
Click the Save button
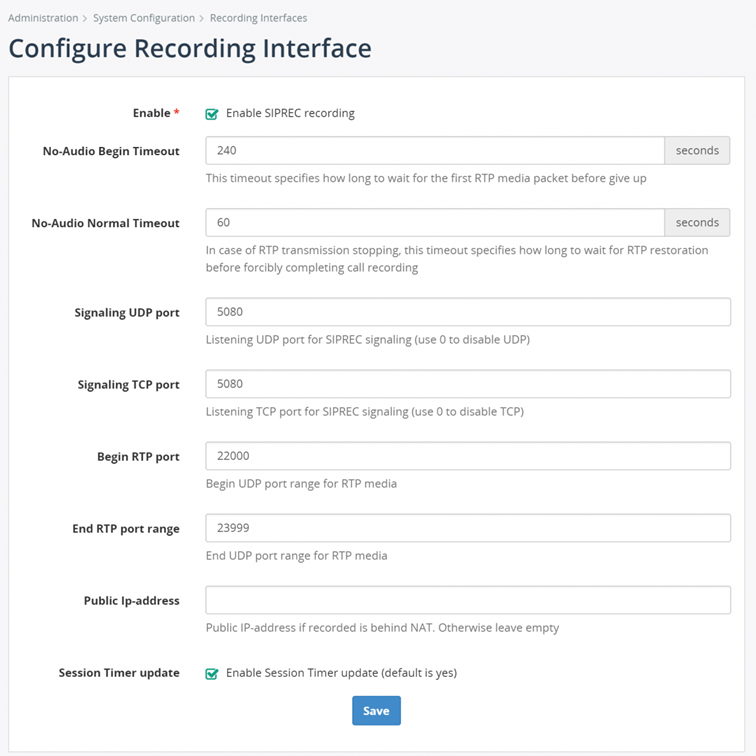coord(376,710)
